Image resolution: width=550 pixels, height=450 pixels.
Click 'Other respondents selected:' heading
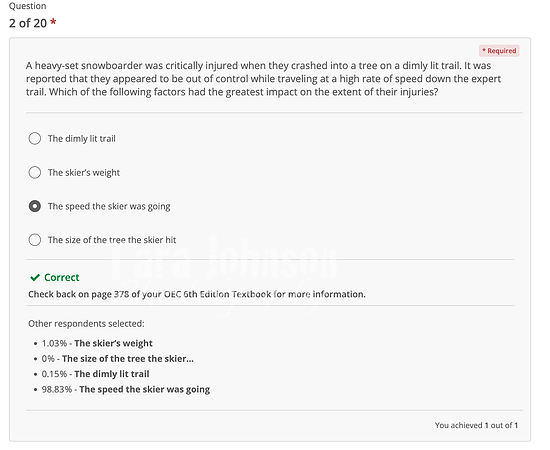coord(86,323)
